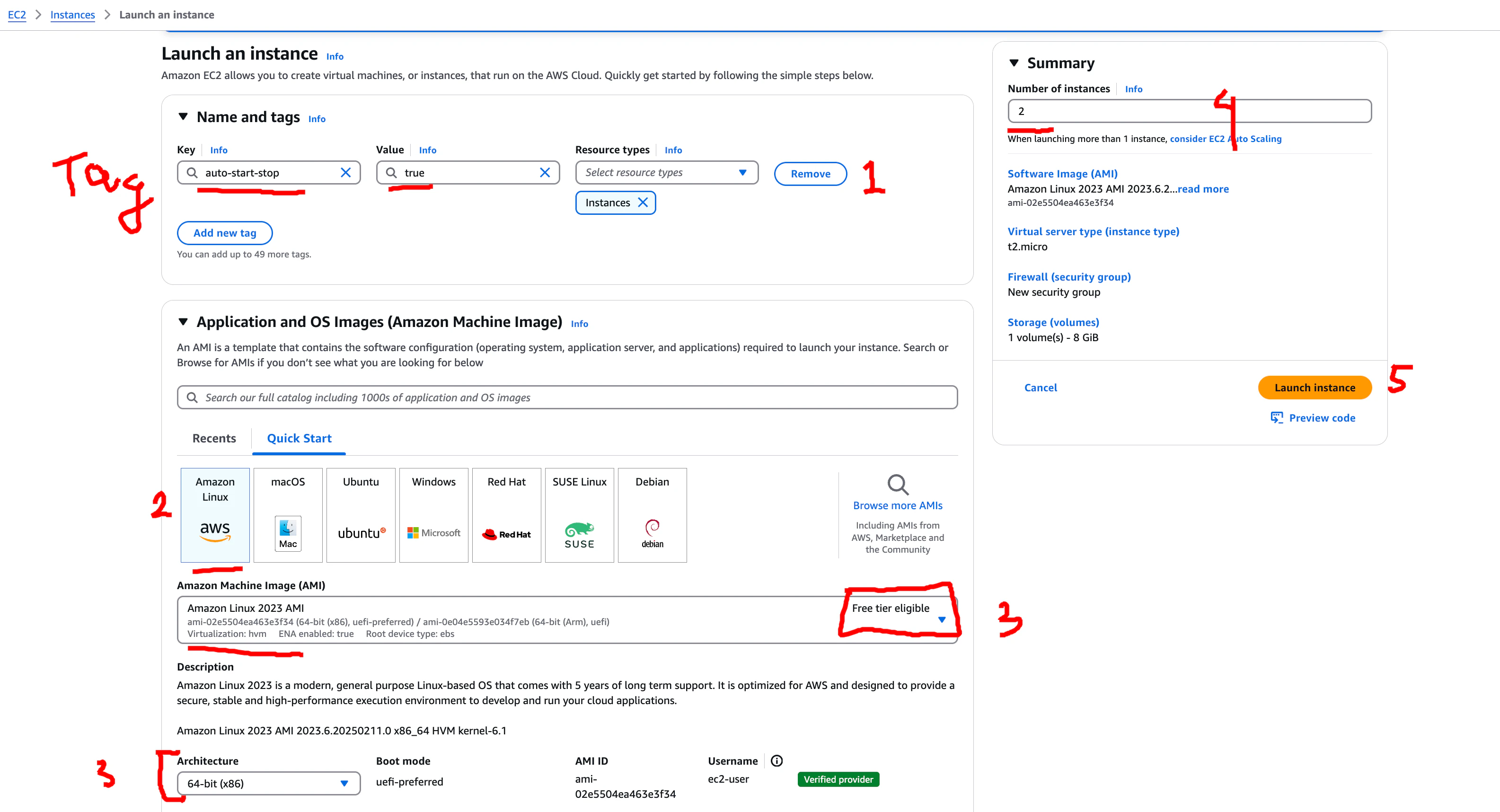The height and width of the screenshot is (812, 1500).
Task: Click the Storage (volumes) summary link
Action: point(1053,322)
